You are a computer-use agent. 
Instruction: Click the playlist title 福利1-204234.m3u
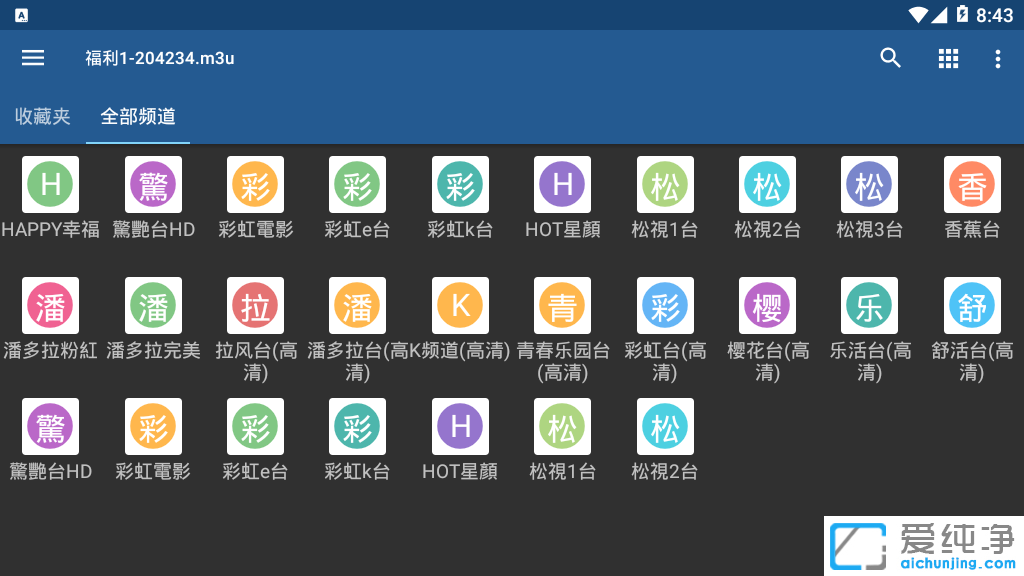click(160, 58)
